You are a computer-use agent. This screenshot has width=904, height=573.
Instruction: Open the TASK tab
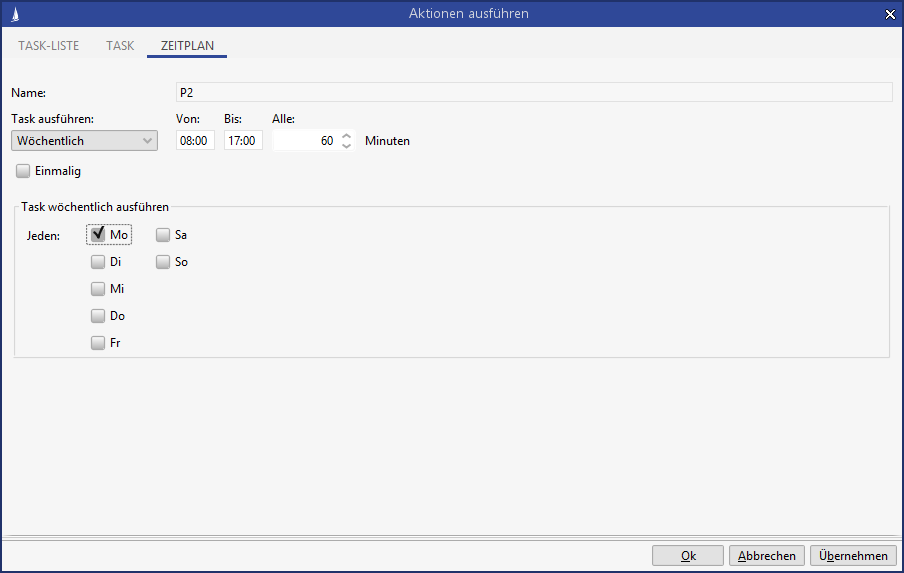[x=120, y=46]
